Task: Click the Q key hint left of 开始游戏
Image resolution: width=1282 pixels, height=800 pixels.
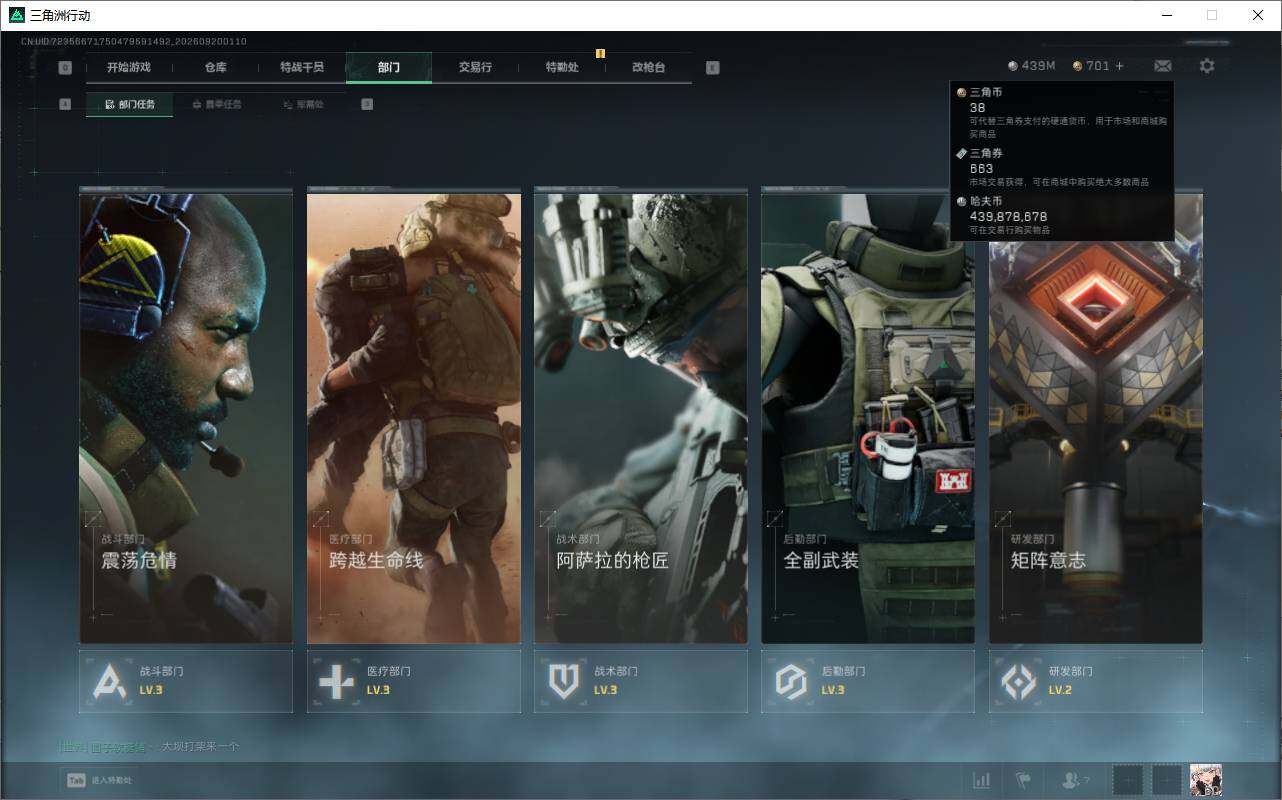Action: [65, 68]
